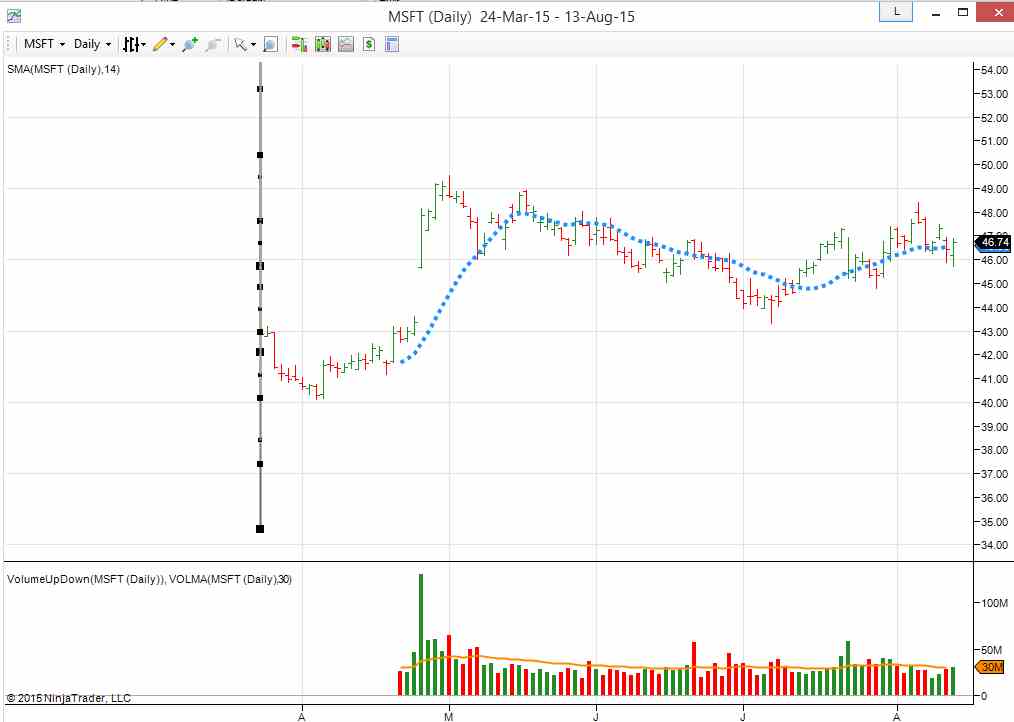Click the 50.00 price axis label
The width and height of the screenshot is (1014, 722).
pos(994,165)
